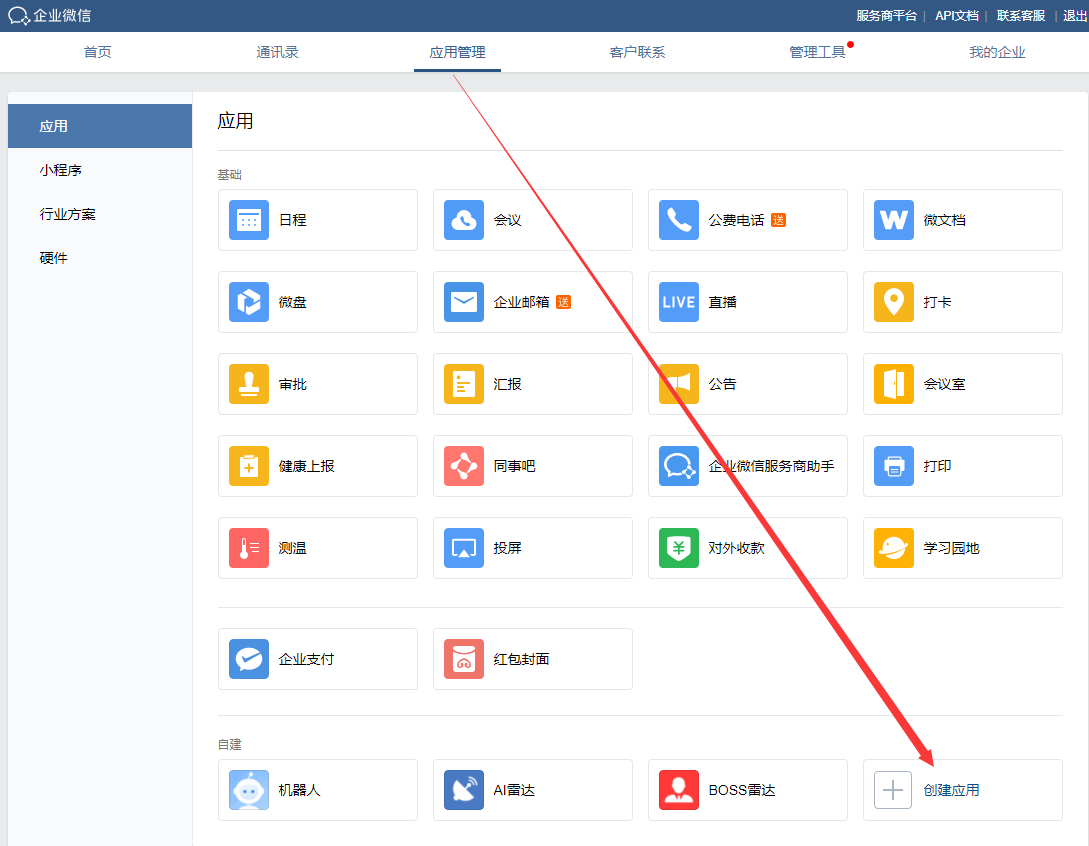Click the 测温 thermometer icon

coord(249,548)
